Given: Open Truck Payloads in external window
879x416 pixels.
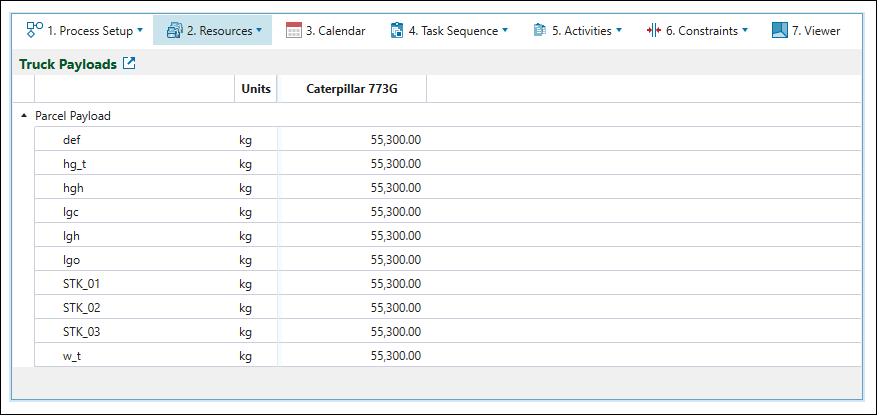Looking at the screenshot, I should pyautogui.click(x=129, y=64).
